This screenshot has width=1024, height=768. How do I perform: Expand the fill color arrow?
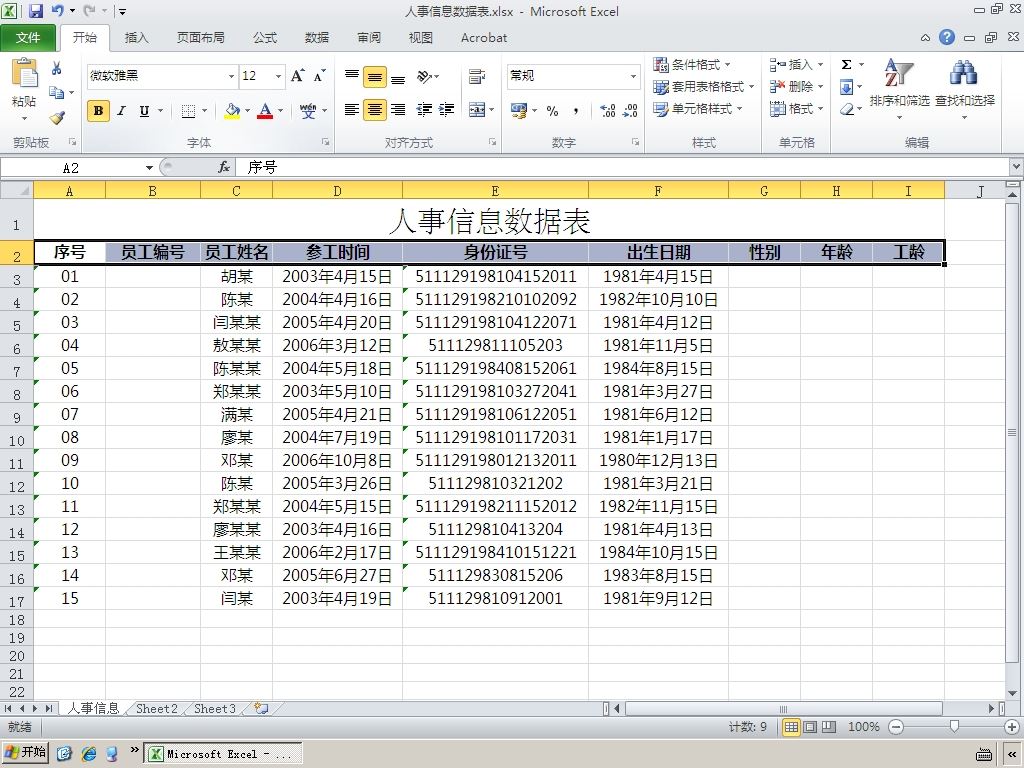[247, 111]
